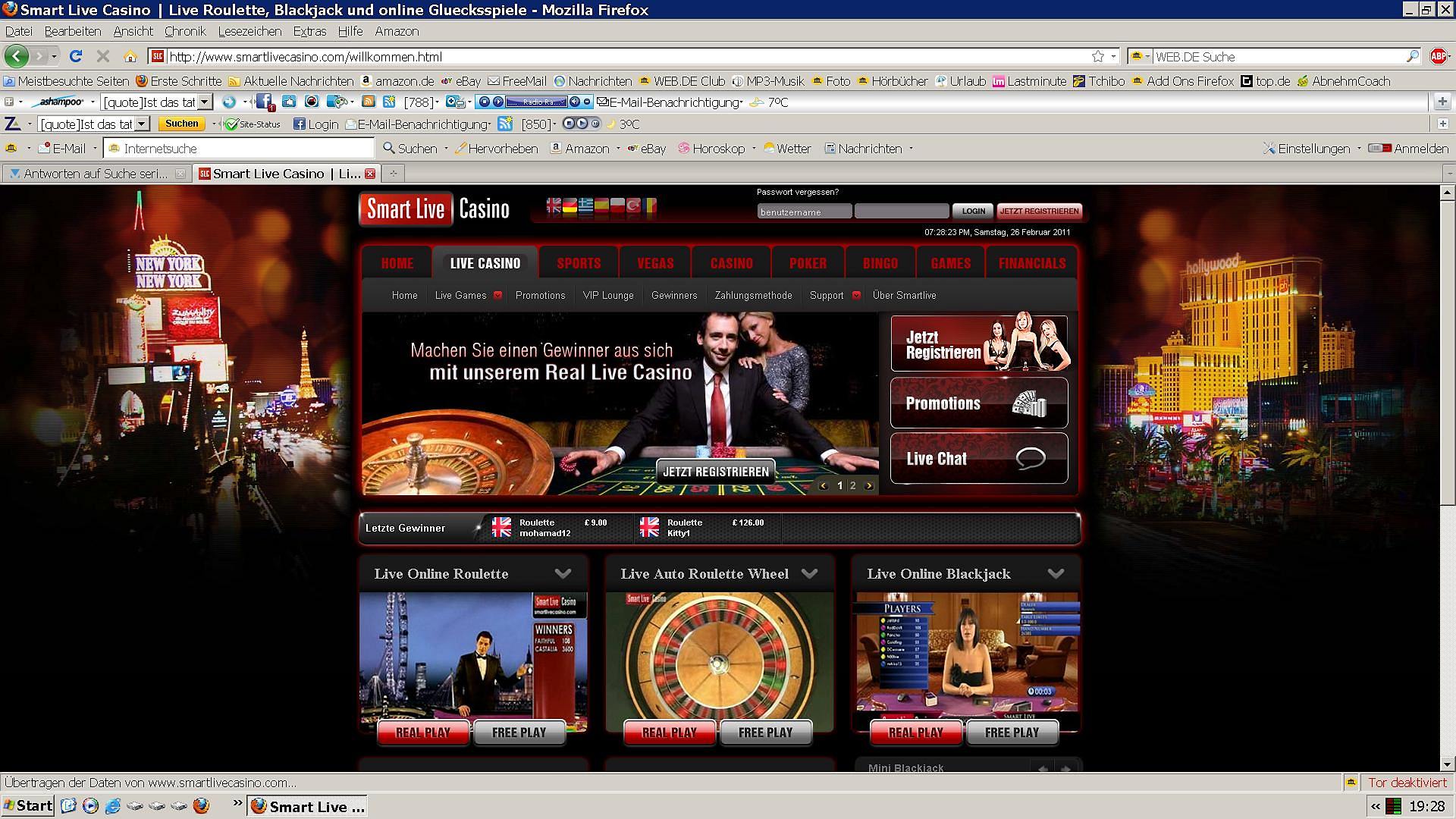The image size is (1456, 819).
Task: Open the POKER site tab
Action: tap(808, 263)
